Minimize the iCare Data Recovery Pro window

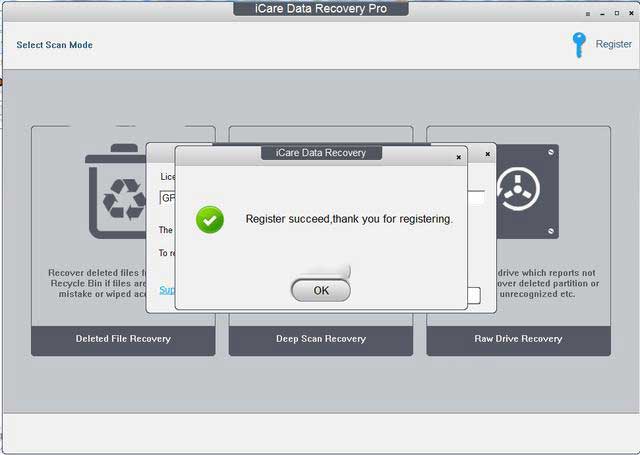pos(602,14)
